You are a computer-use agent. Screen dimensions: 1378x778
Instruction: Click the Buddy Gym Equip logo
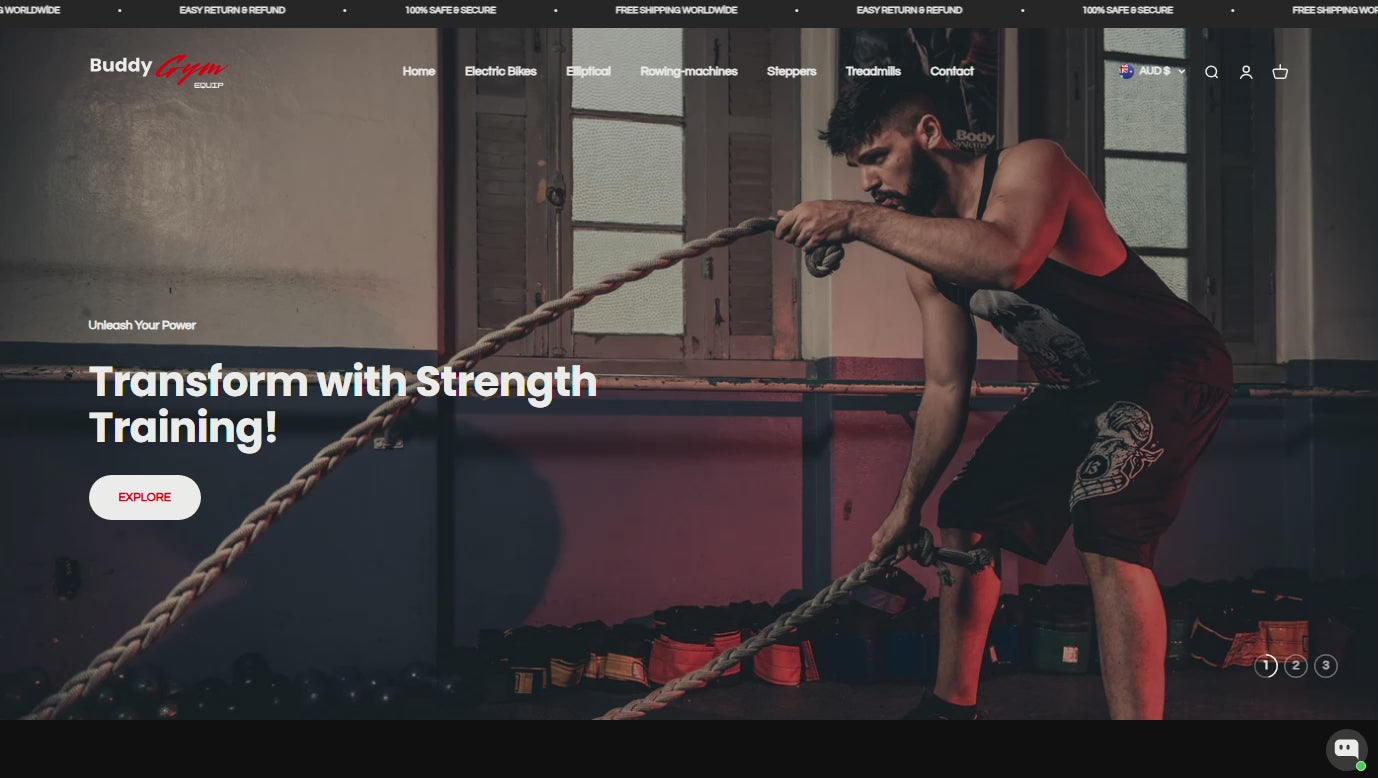(x=158, y=71)
